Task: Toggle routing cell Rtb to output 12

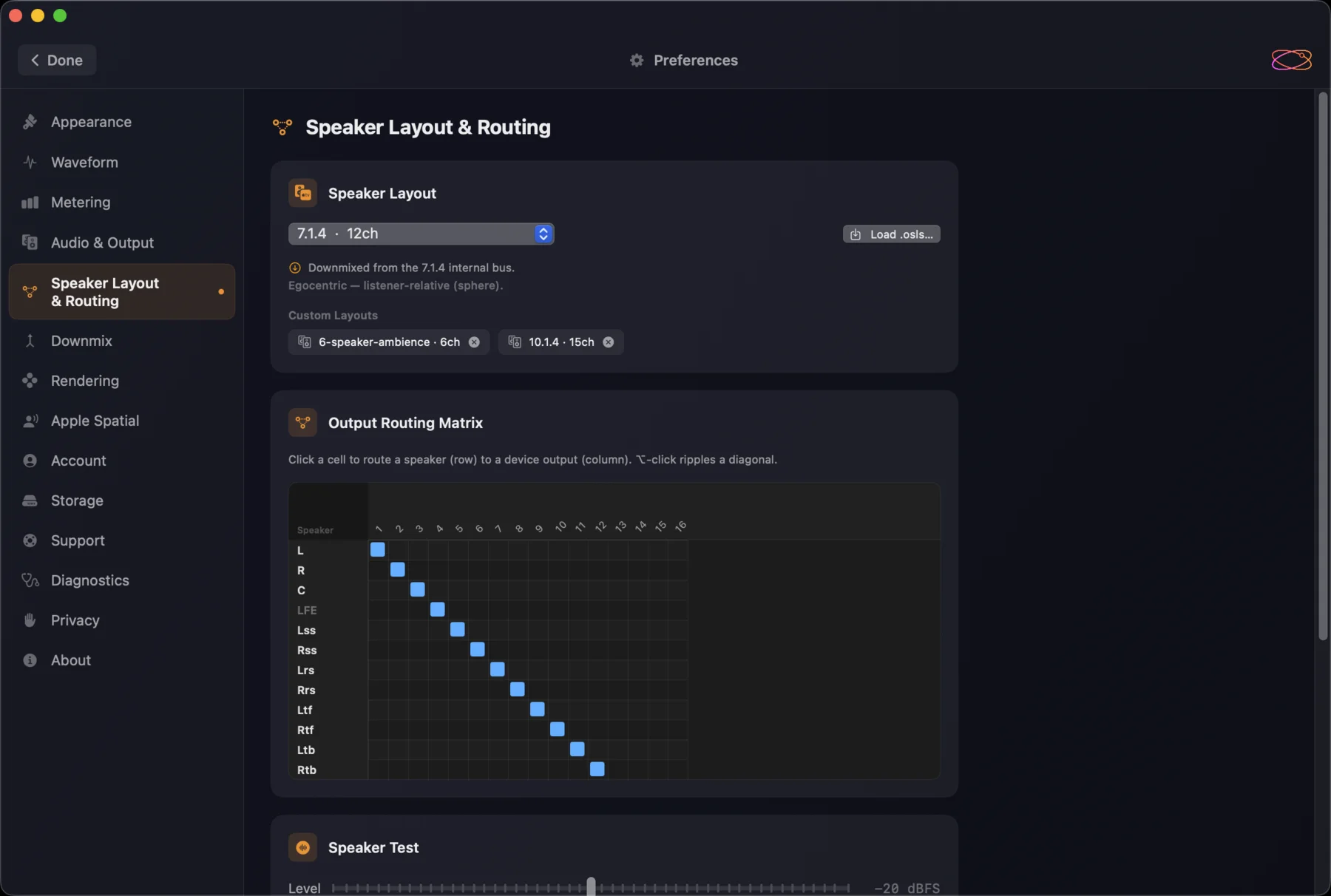Action: click(x=597, y=770)
